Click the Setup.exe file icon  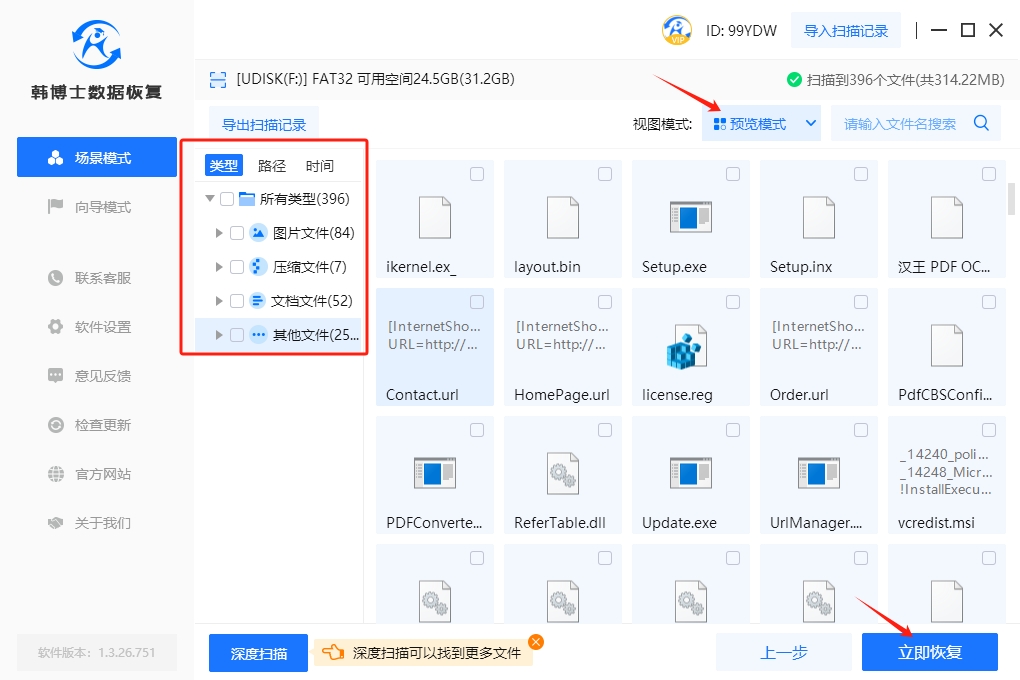coord(689,217)
